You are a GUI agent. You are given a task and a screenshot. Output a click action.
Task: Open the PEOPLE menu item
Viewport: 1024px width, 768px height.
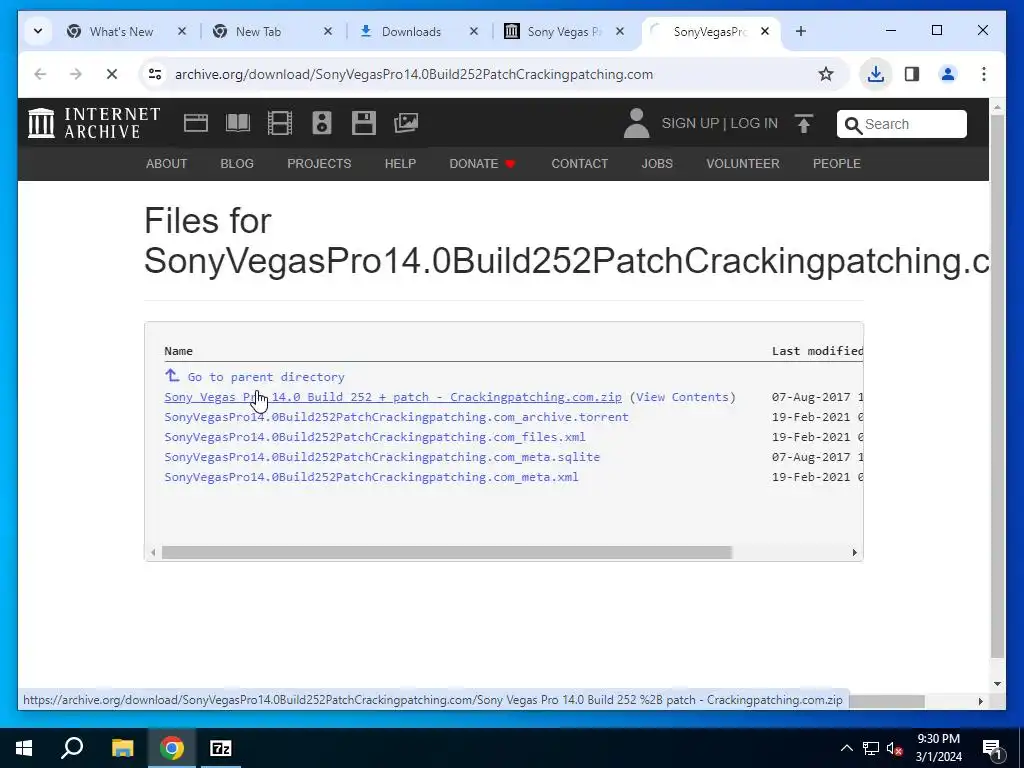click(x=837, y=163)
